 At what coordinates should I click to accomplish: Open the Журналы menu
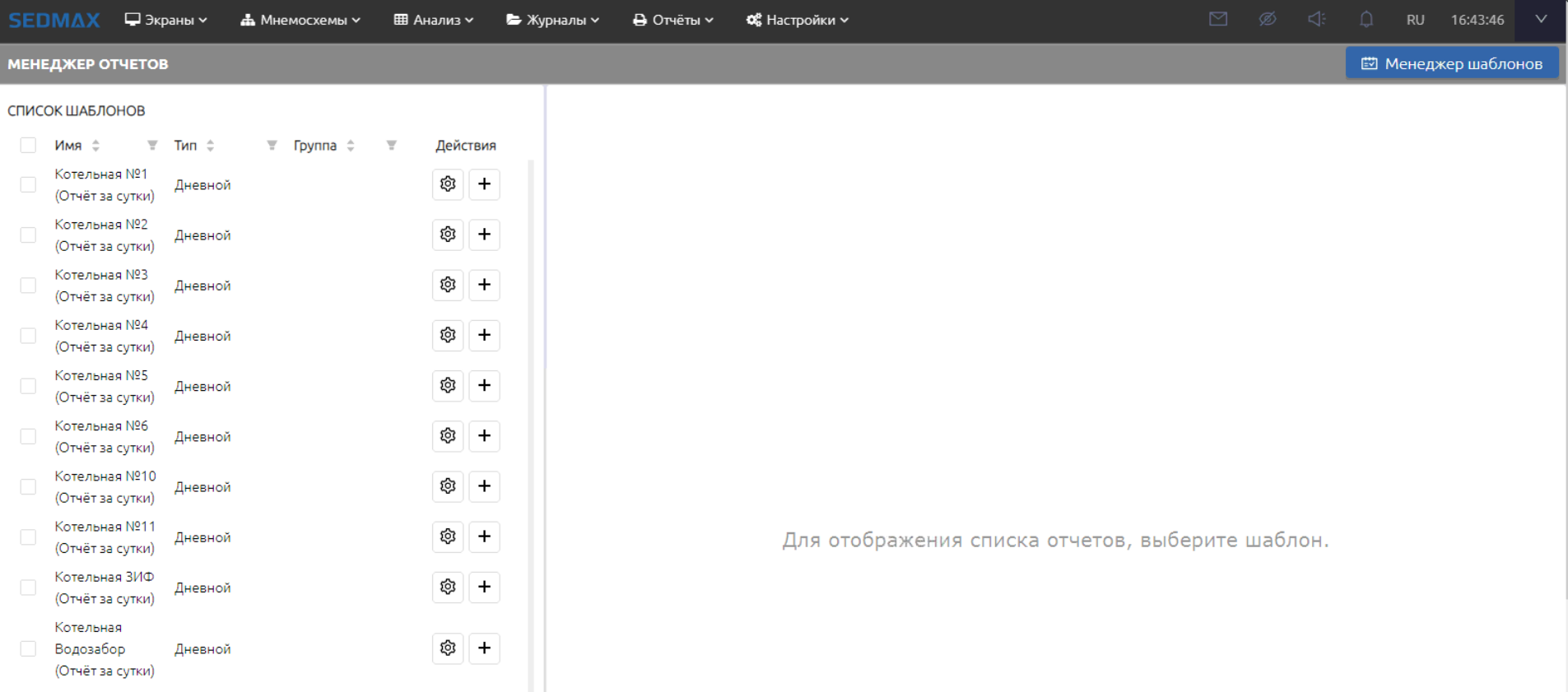click(552, 20)
